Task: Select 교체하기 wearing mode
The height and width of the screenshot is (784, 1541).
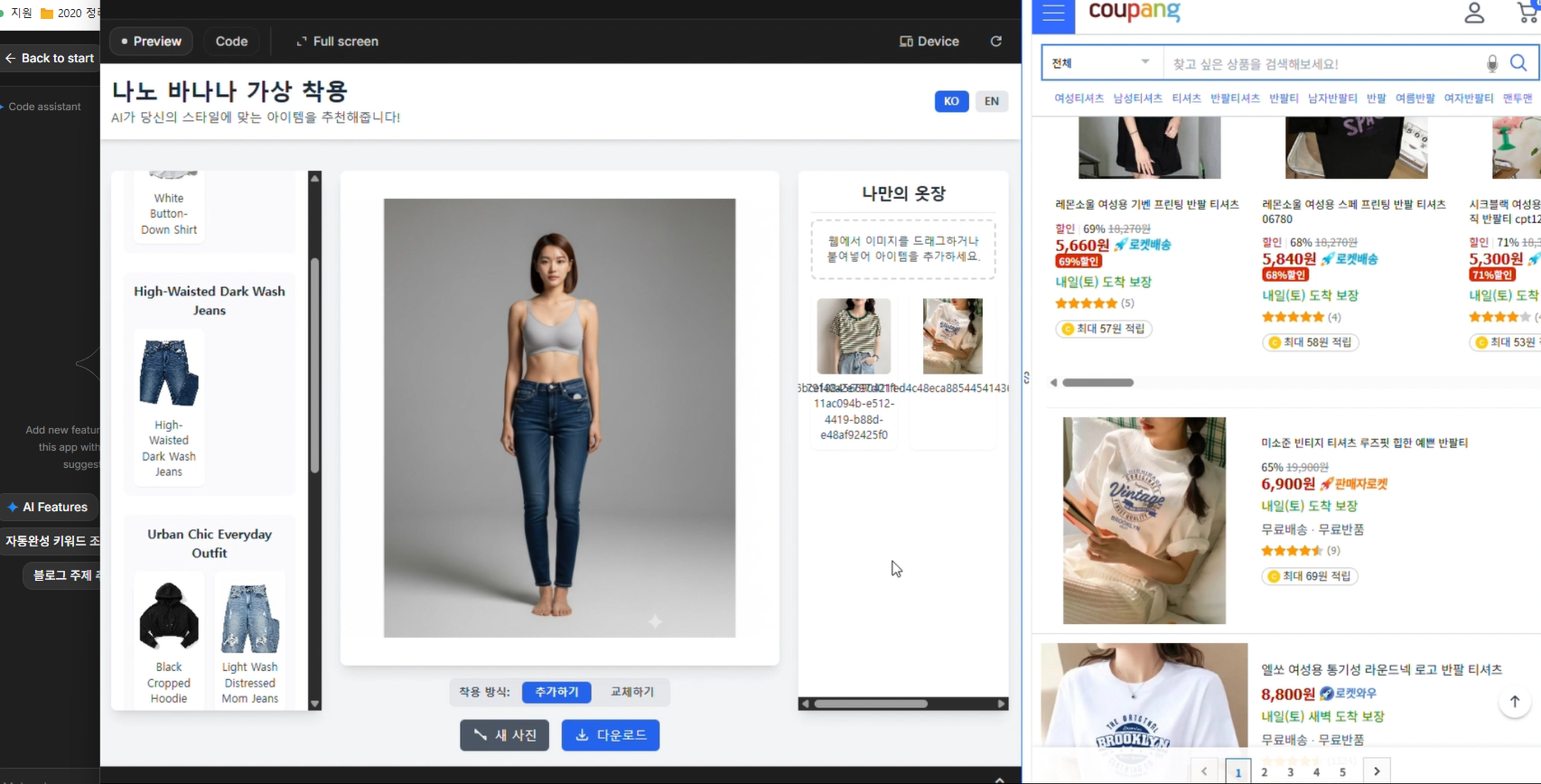Action: coord(632,692)
